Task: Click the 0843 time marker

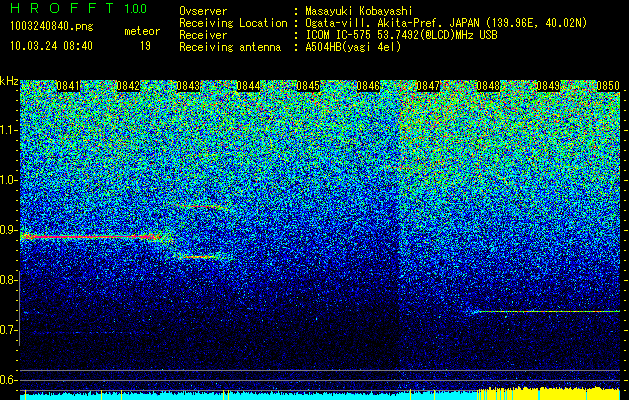Action: point(188,86)
